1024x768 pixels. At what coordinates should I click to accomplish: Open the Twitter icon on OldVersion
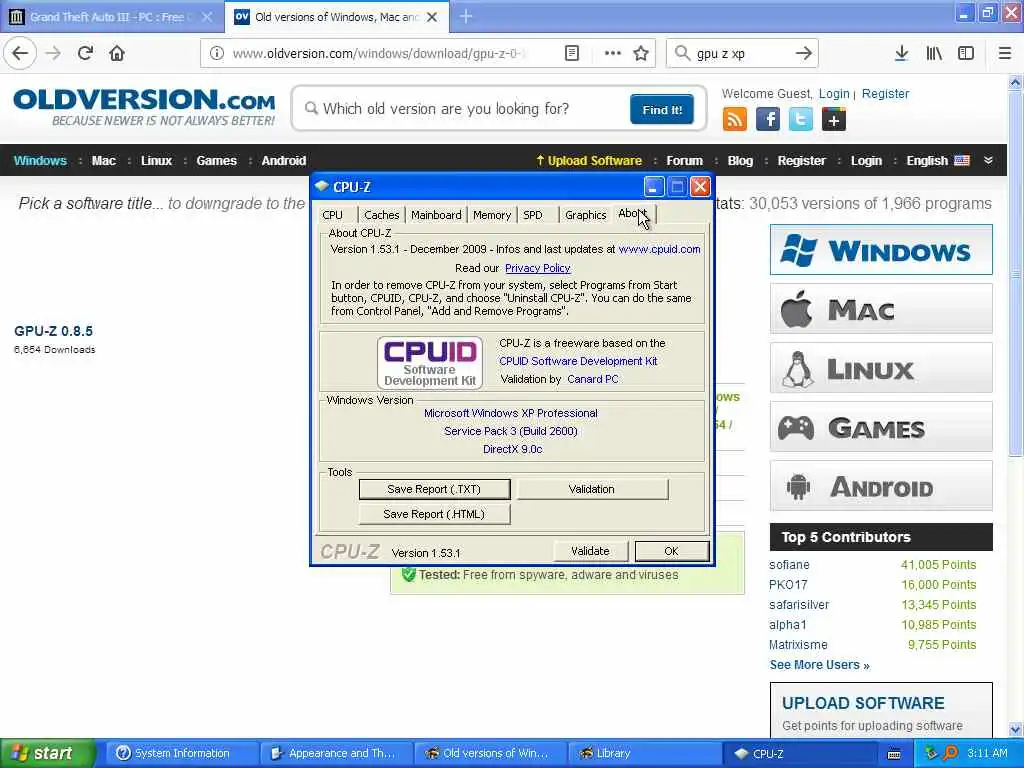click(x=801, y=120)
